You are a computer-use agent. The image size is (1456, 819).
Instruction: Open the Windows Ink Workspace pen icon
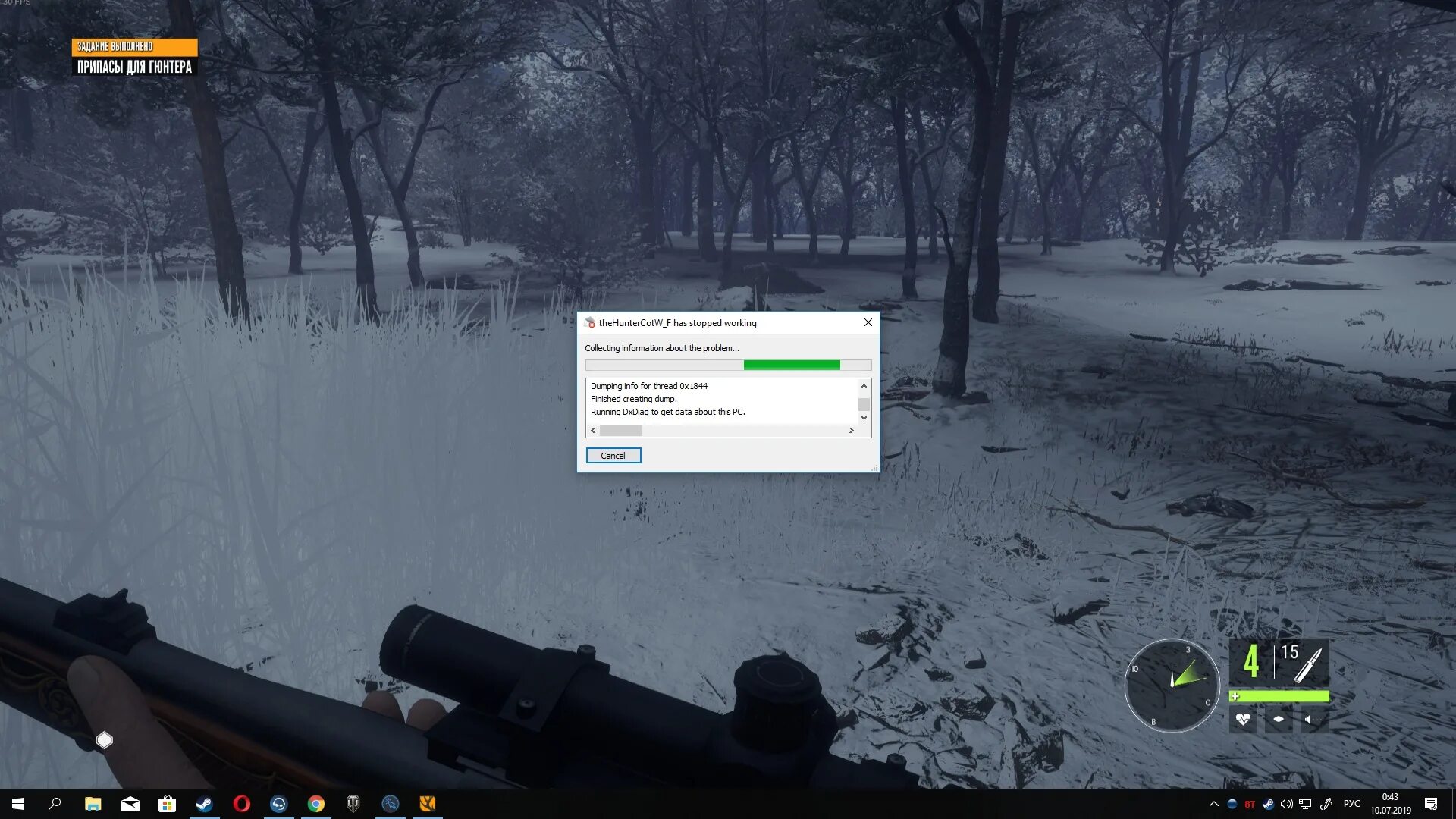(1326, 804)
